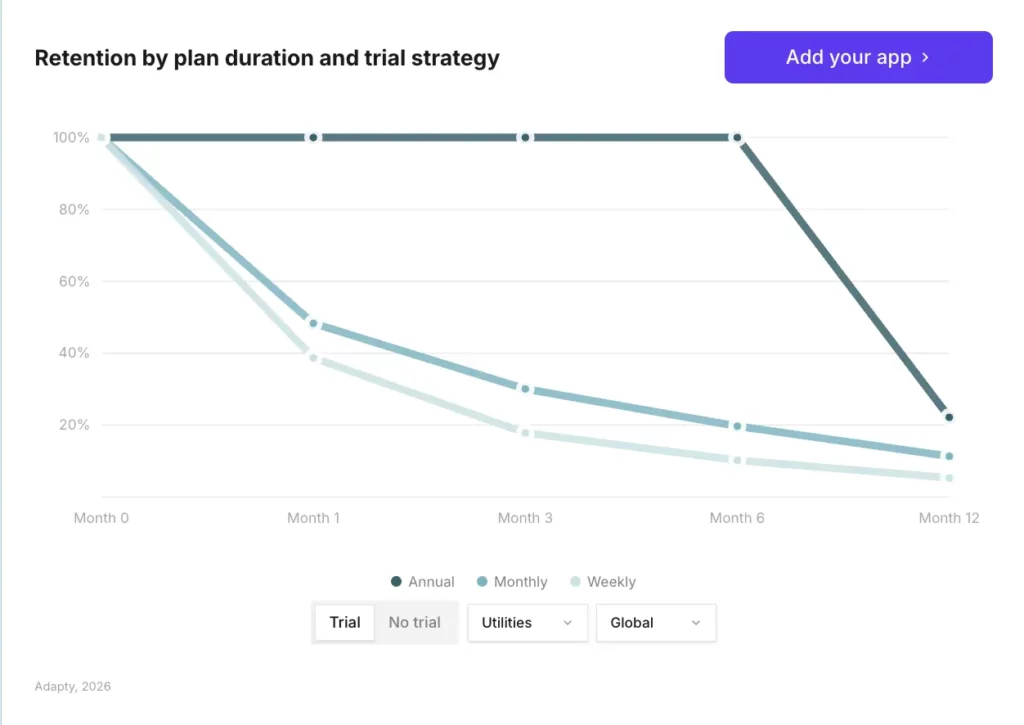Click the Adapty, 2026 attribution text
1024x725 pixels.
(x=72, y=686)
